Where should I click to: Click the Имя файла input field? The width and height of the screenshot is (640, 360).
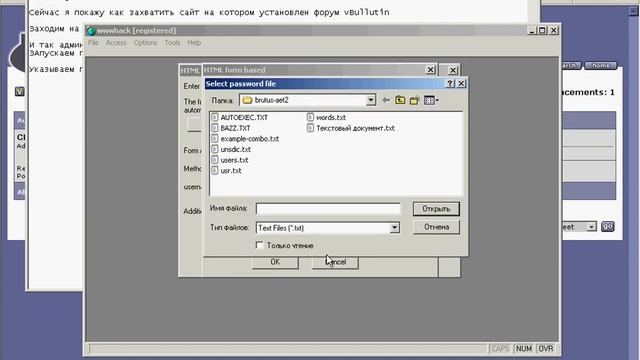328,209
